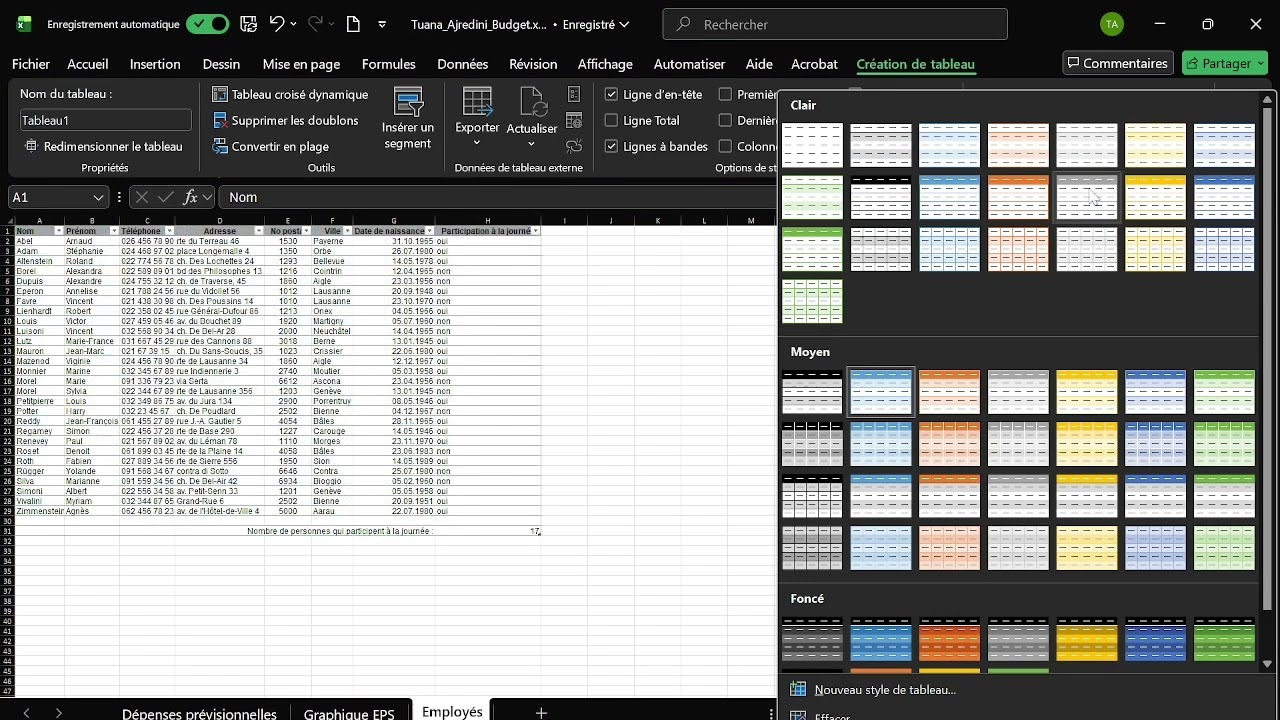Open the Nom column filter dropdown

click(59, 231)
